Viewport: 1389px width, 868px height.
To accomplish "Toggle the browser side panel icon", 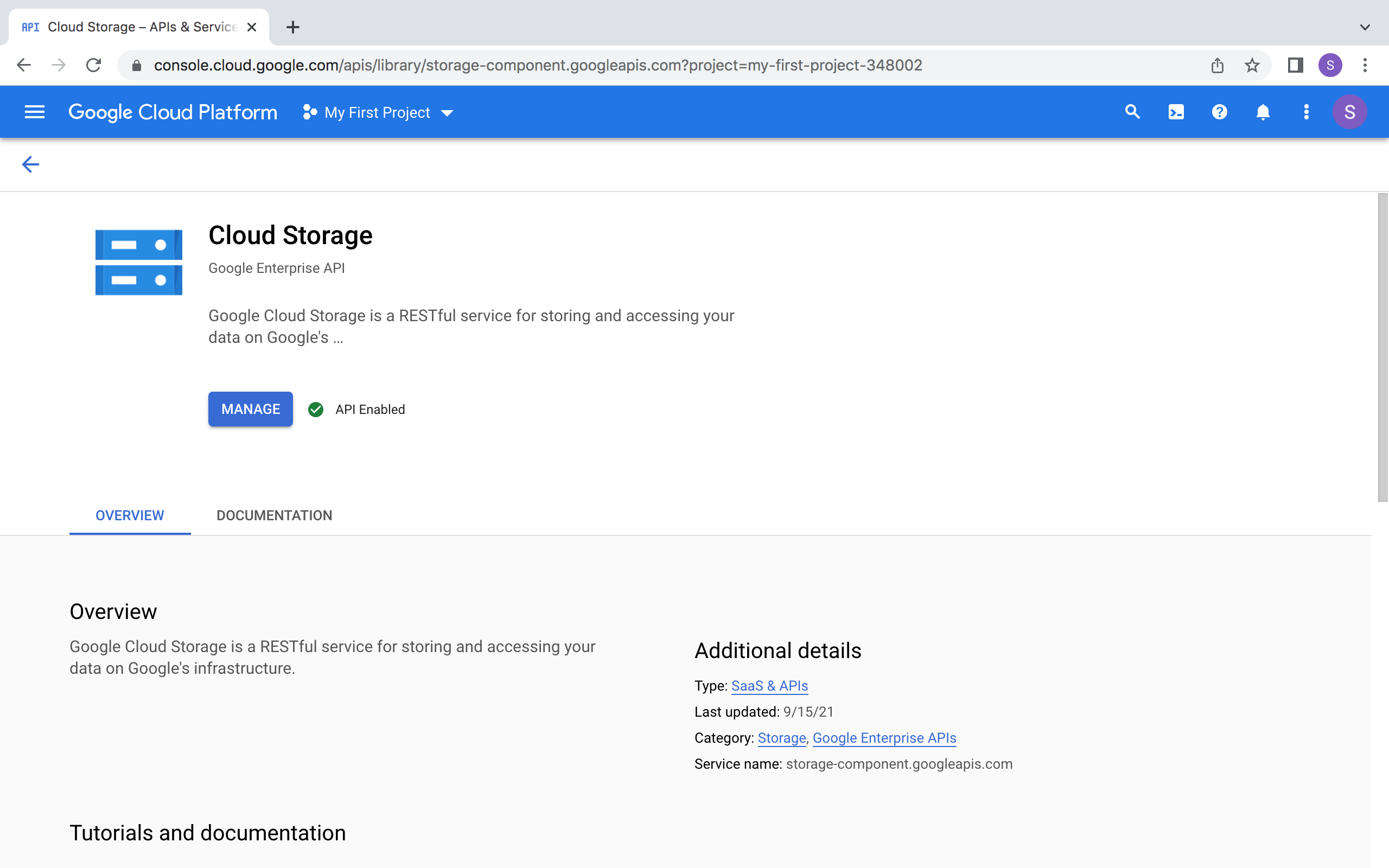I will point(1295,66).
